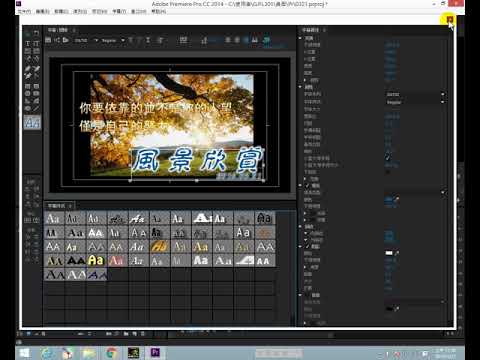Expand the shadow Angle row

(x=305, y=267)
